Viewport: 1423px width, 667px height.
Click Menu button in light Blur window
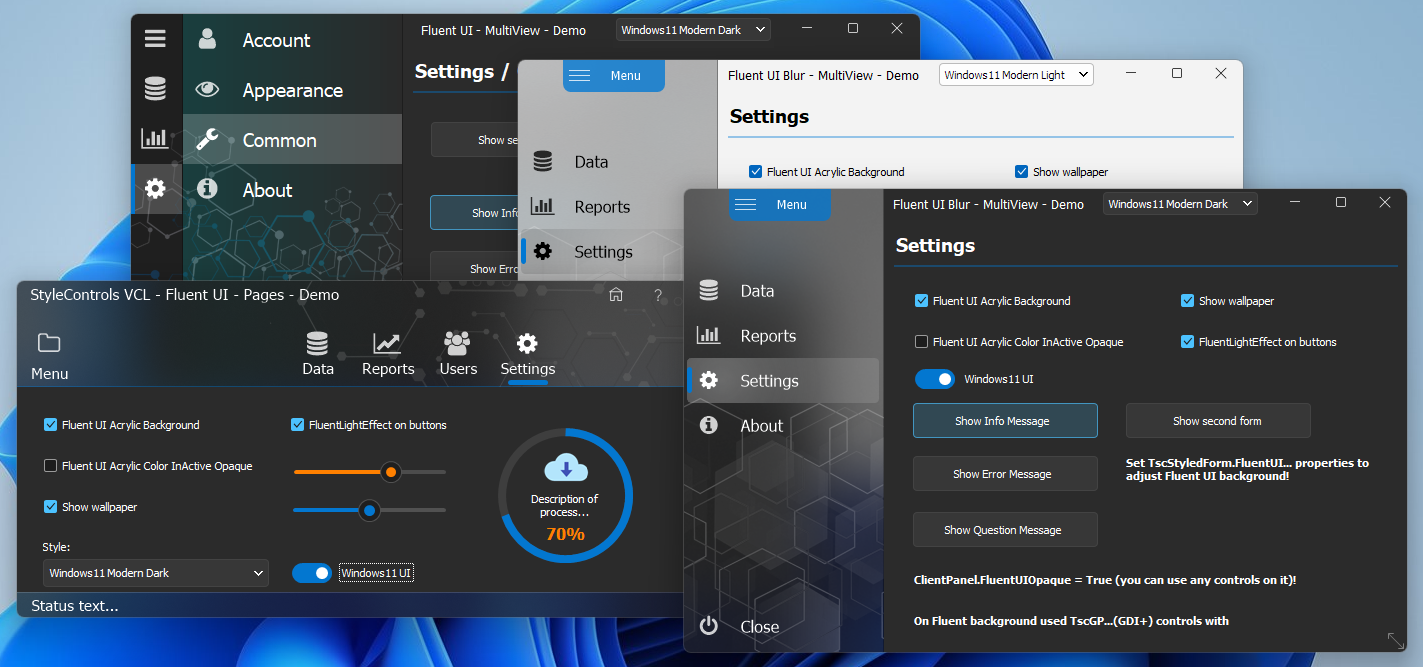click(614, 75)
